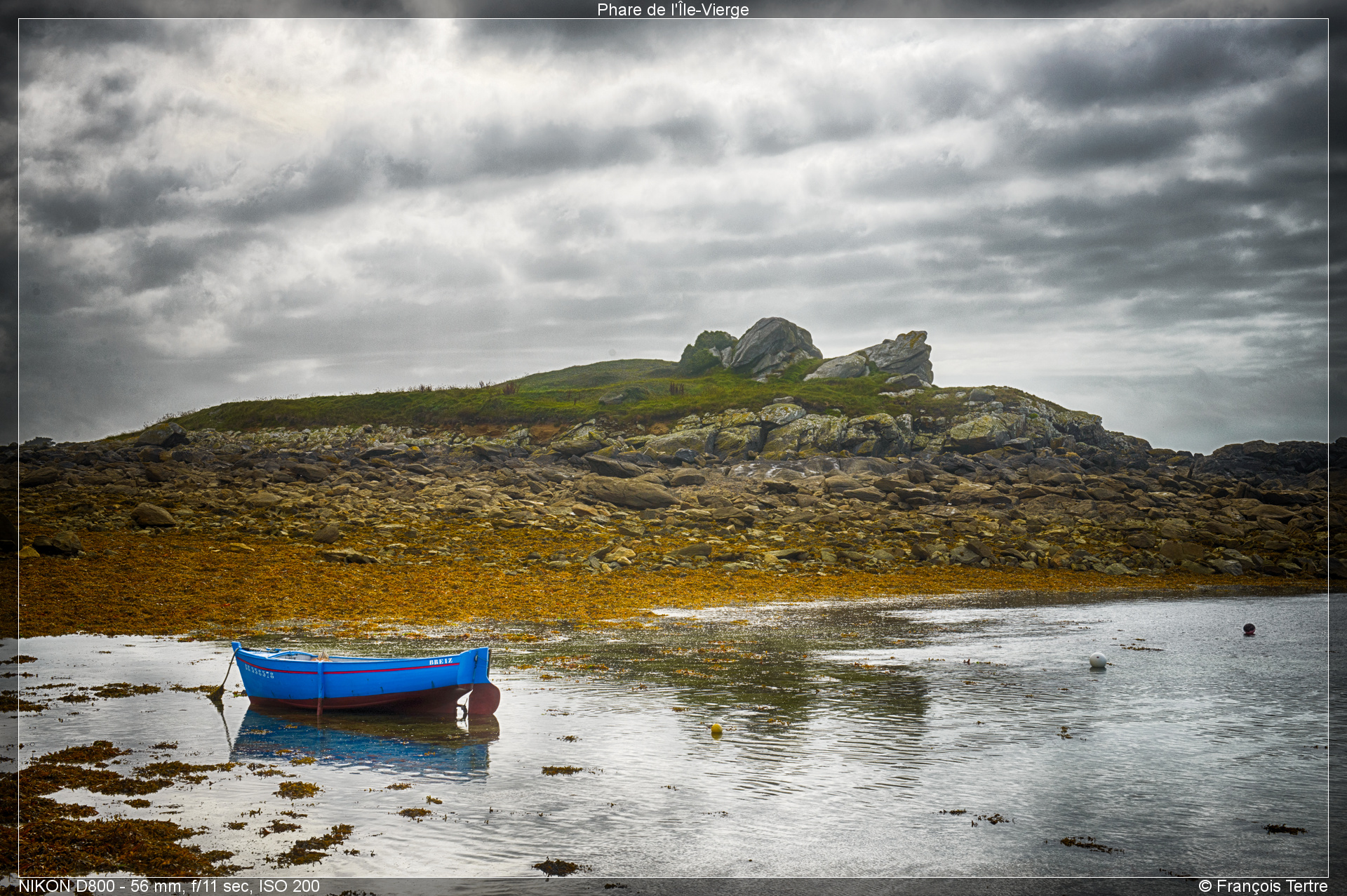
Task: Click the title 'Phare de l'Île-Vierge'
Action: [x=673, y=10]
